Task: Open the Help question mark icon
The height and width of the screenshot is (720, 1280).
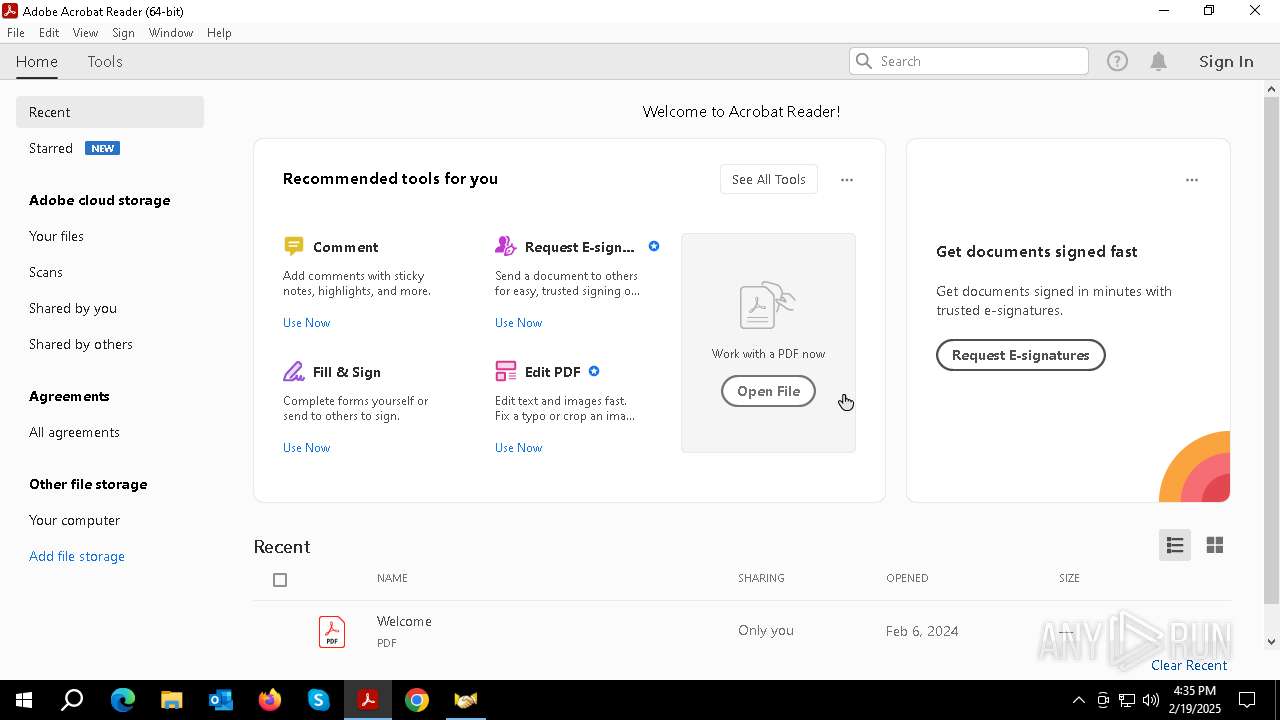Action: [x=1117, y=61]
